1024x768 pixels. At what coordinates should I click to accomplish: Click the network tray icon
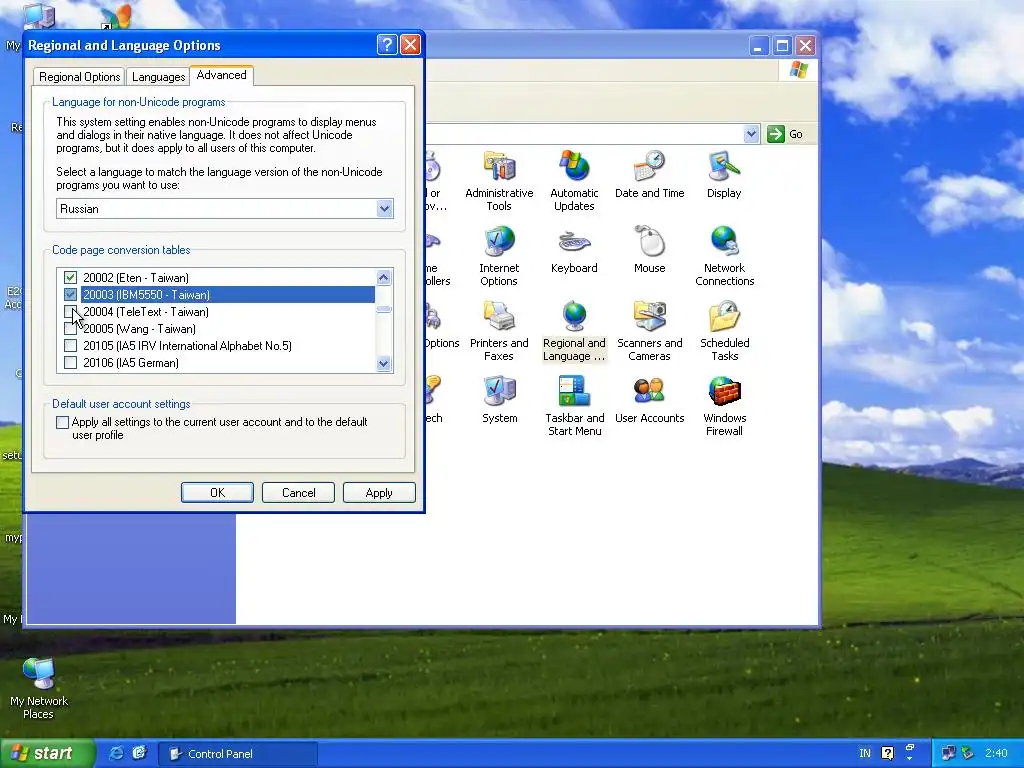tap(948, 753)
